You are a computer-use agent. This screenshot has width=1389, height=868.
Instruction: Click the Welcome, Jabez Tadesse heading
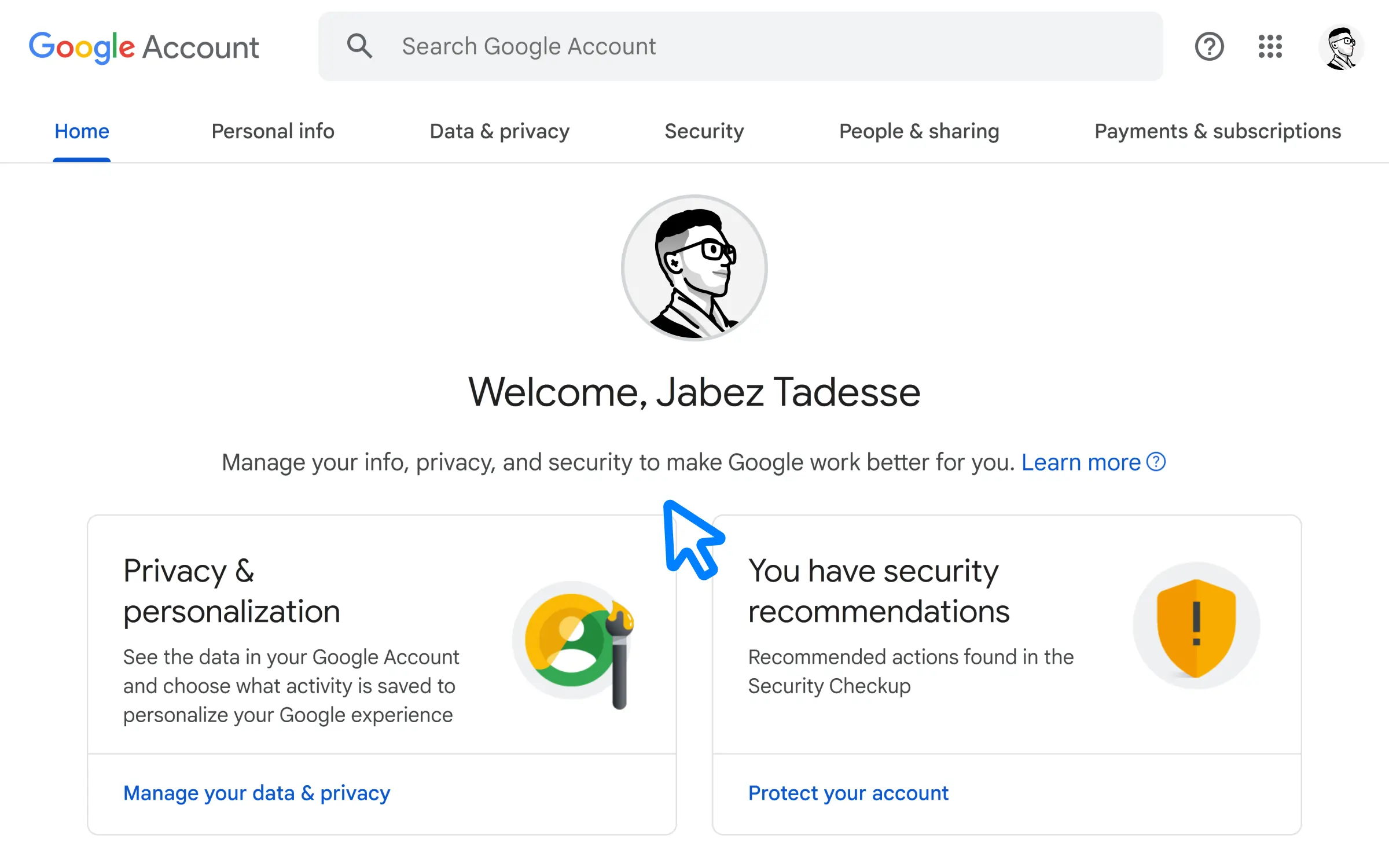point(694,392)
